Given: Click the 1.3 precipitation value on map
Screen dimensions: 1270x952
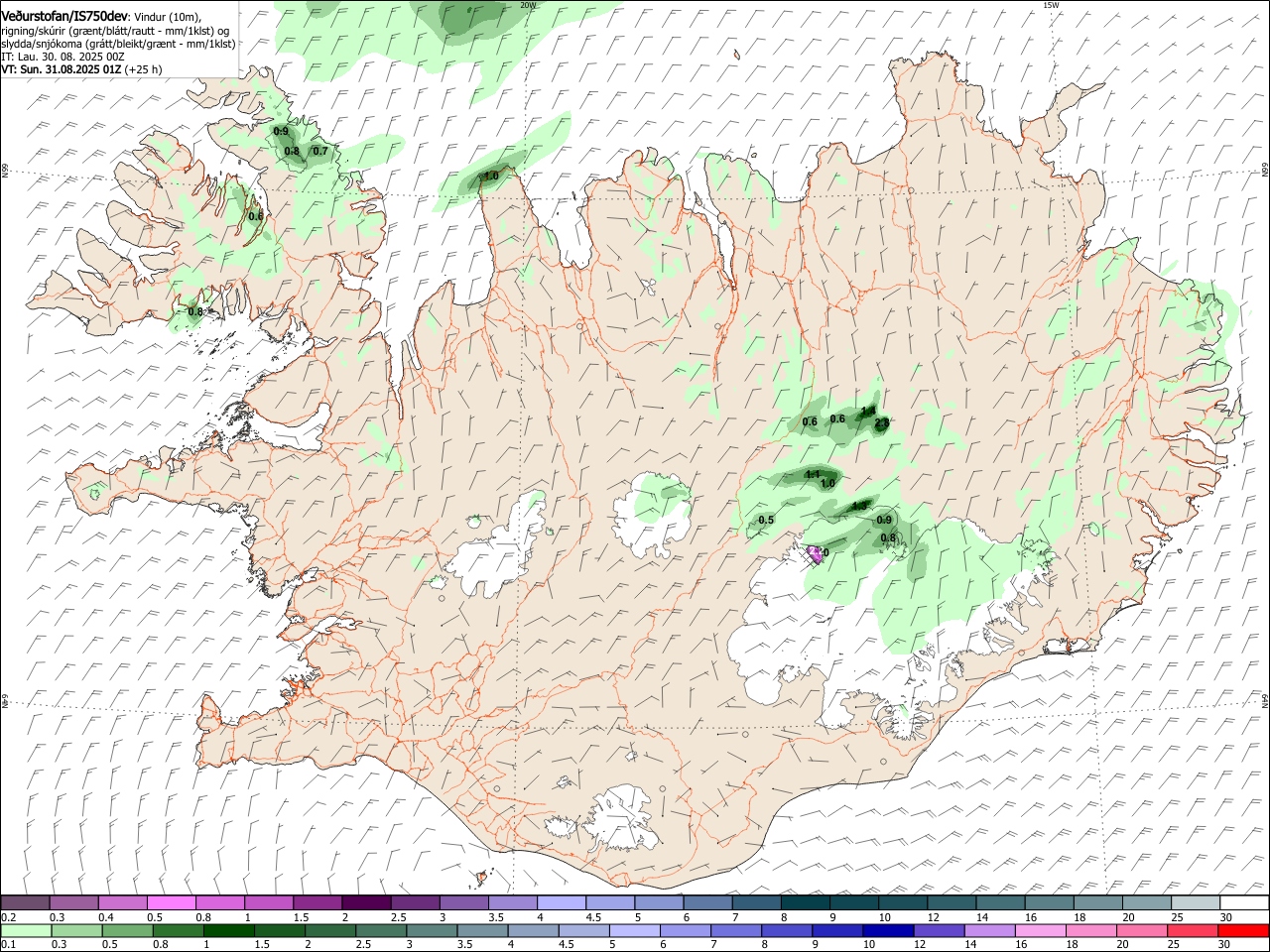Looking at the screenshot, I should pos(859,507).
